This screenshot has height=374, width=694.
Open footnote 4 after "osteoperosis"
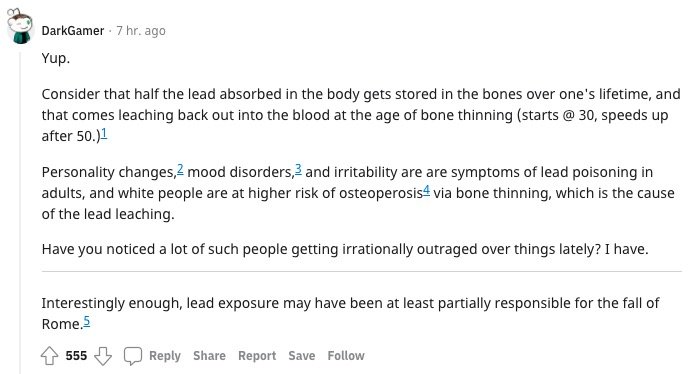click(x=426, y=190)
